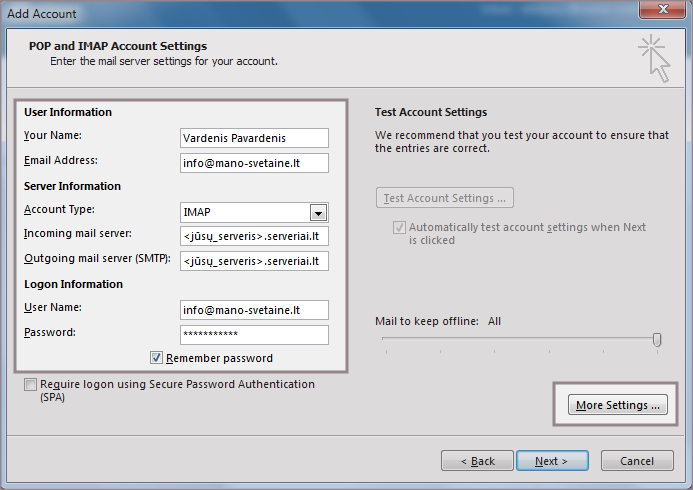Click left end of offline mail slider track
The height and width of the screenshot is (490, 693).
pyautogui.click(x=384, y=340)
